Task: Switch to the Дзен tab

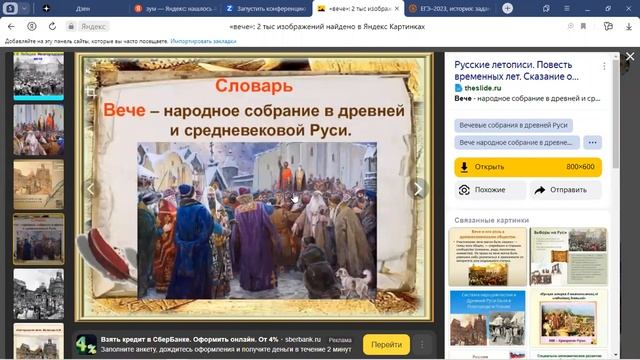Action: (x=83, y=8)
